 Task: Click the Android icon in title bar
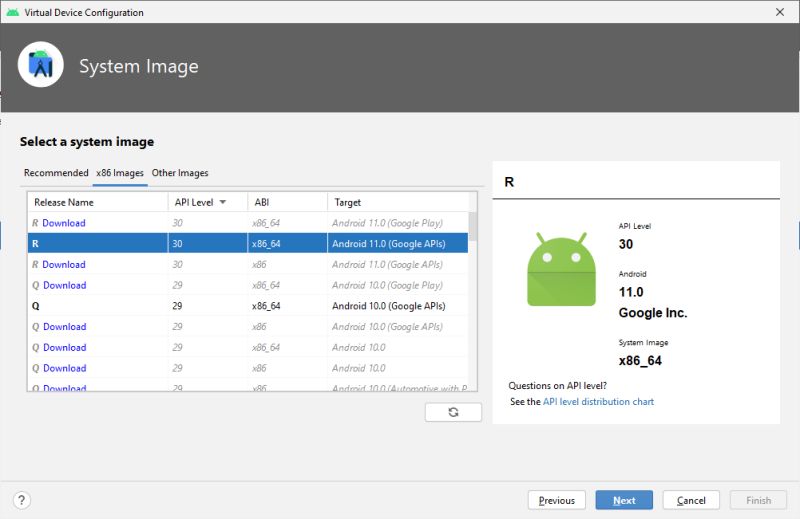coord(13,12)
